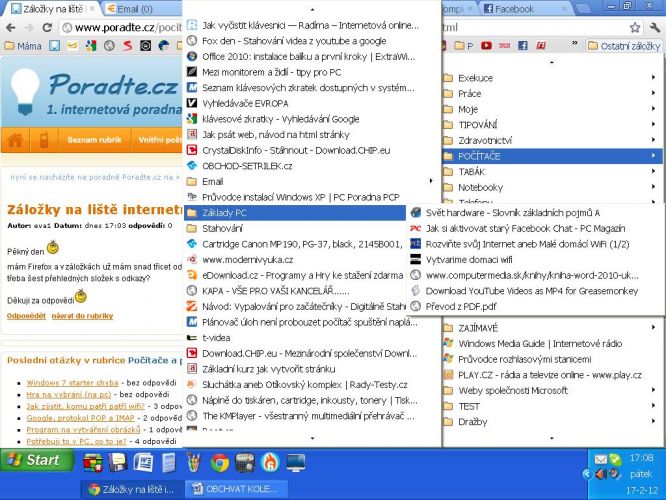Click the mobile phone icon in the orange navbar
Screen dimensions: 666x500
[x=44, y=140]
